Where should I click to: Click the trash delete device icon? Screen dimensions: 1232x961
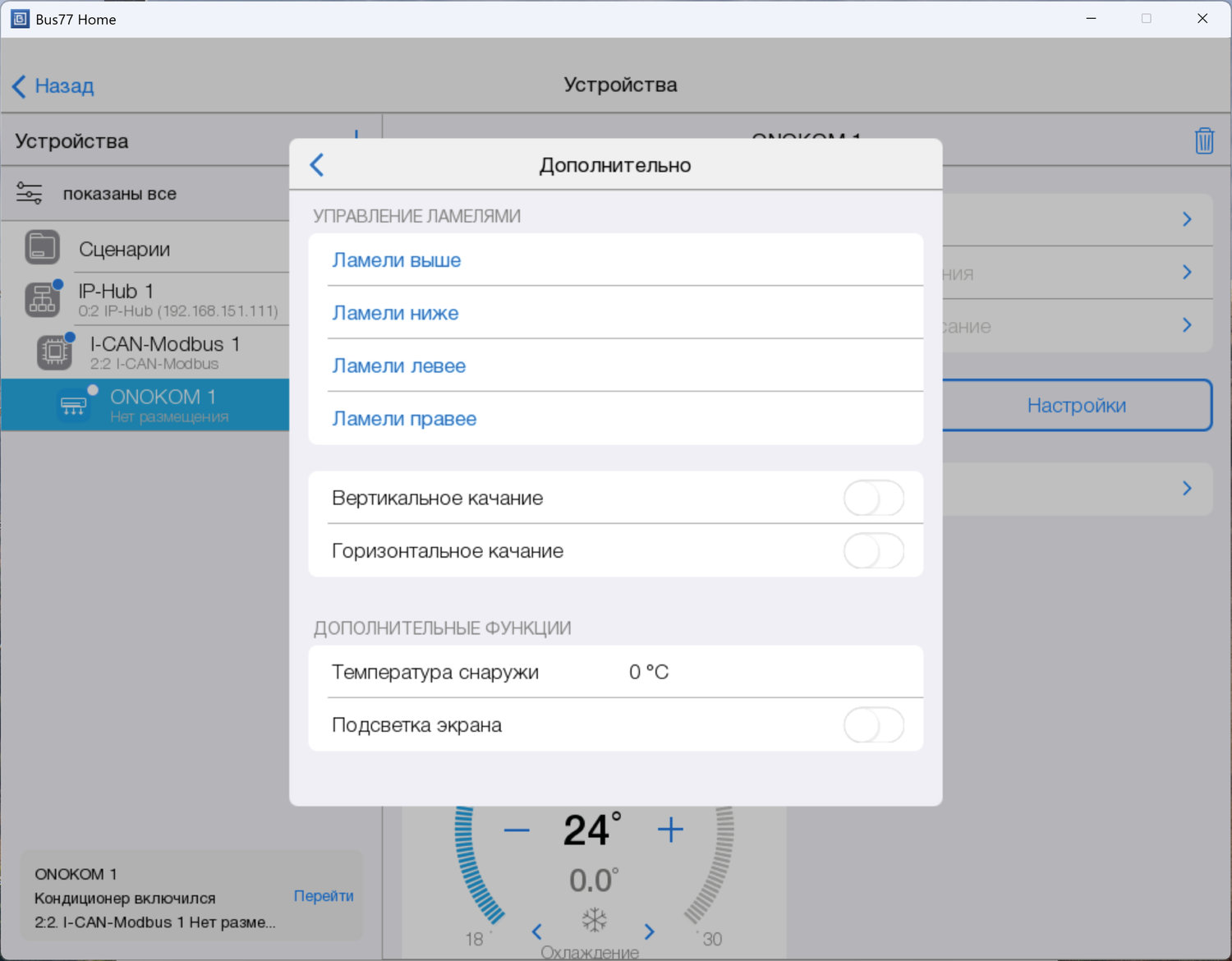1203,141
